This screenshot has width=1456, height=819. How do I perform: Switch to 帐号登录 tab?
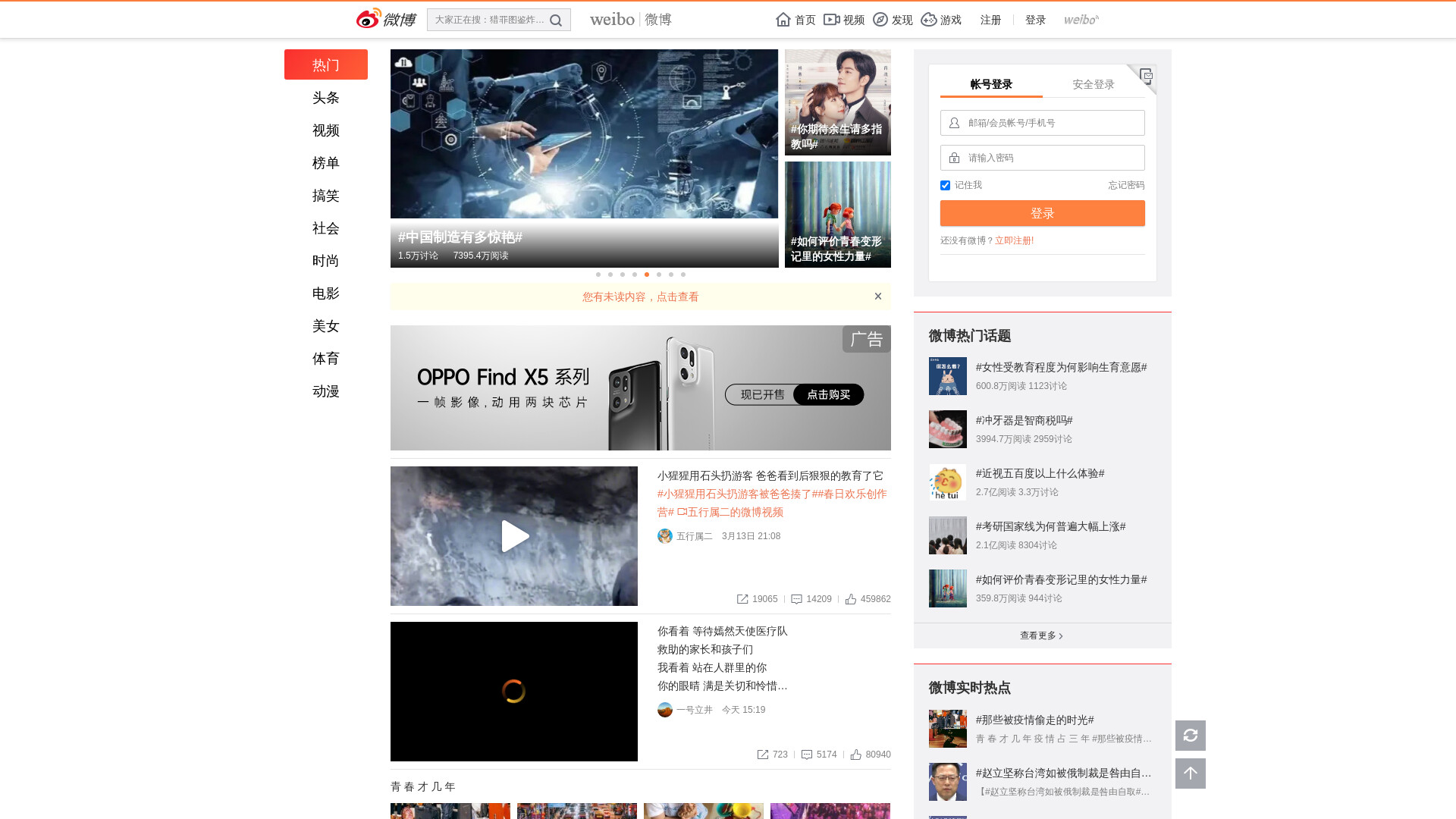pos(991,84)
